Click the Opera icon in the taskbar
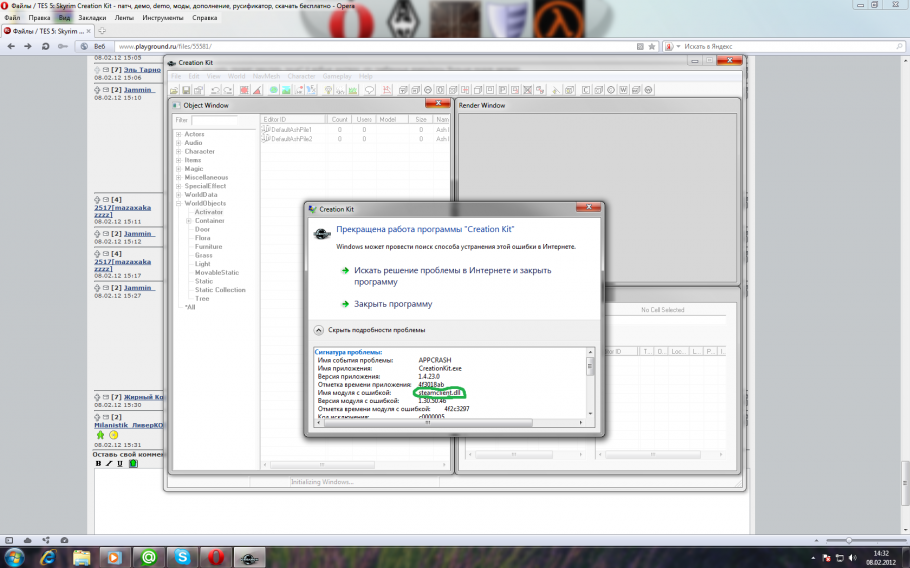 (214, 556)
